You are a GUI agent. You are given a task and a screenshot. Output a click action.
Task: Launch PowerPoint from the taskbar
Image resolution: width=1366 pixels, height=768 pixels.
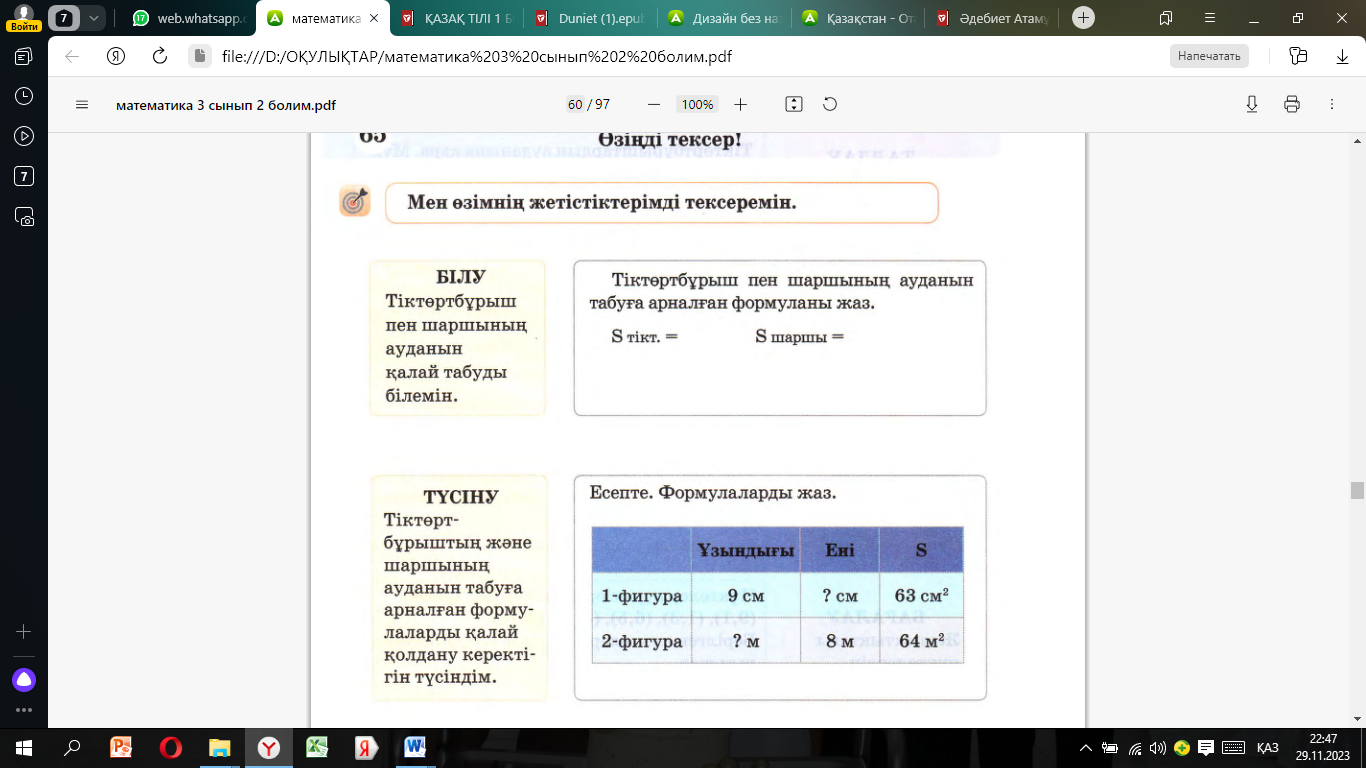pos(121,747)
